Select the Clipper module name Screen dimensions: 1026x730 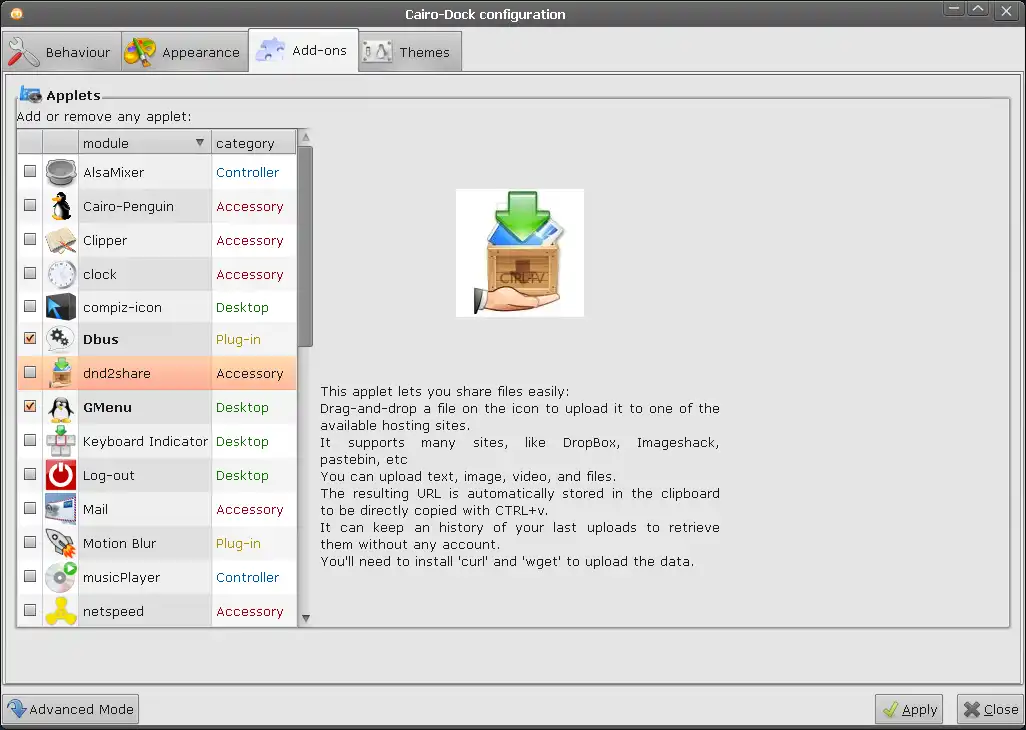point(105,241)
